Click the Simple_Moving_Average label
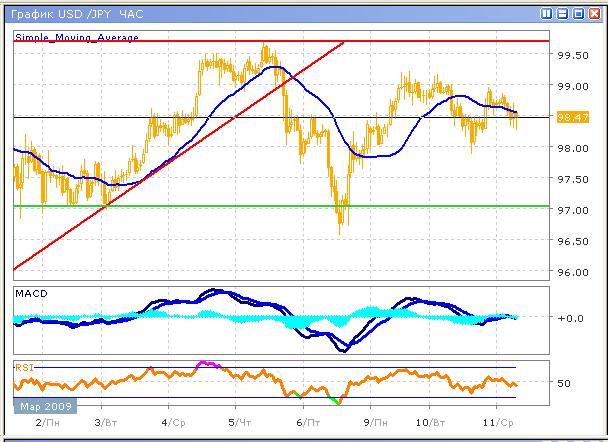608x442 pixels. [x=76, y=37]
